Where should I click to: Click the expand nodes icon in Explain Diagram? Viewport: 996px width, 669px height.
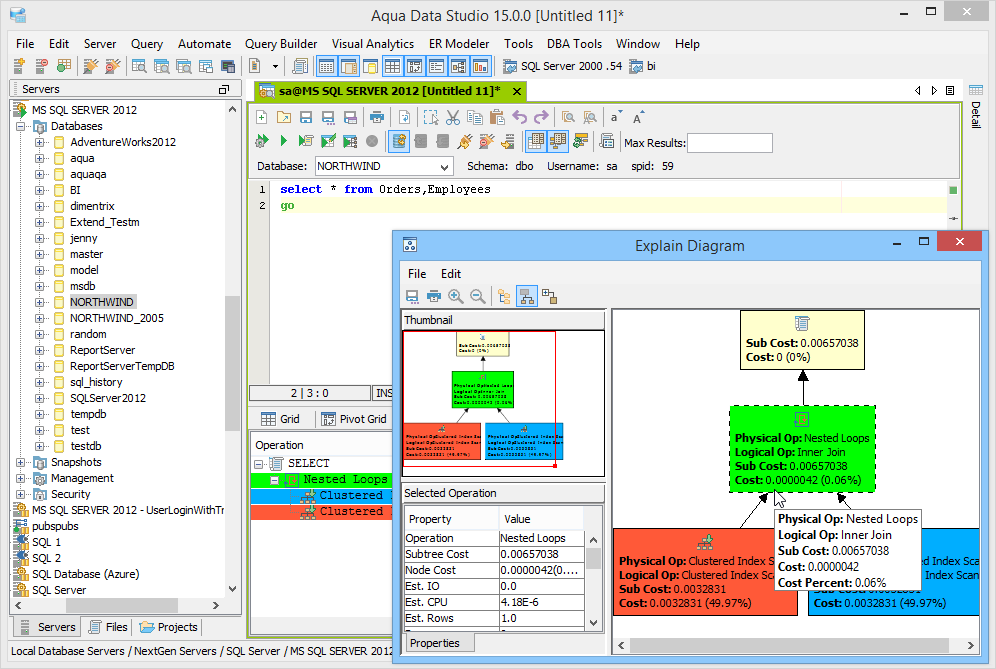(549, 297)
